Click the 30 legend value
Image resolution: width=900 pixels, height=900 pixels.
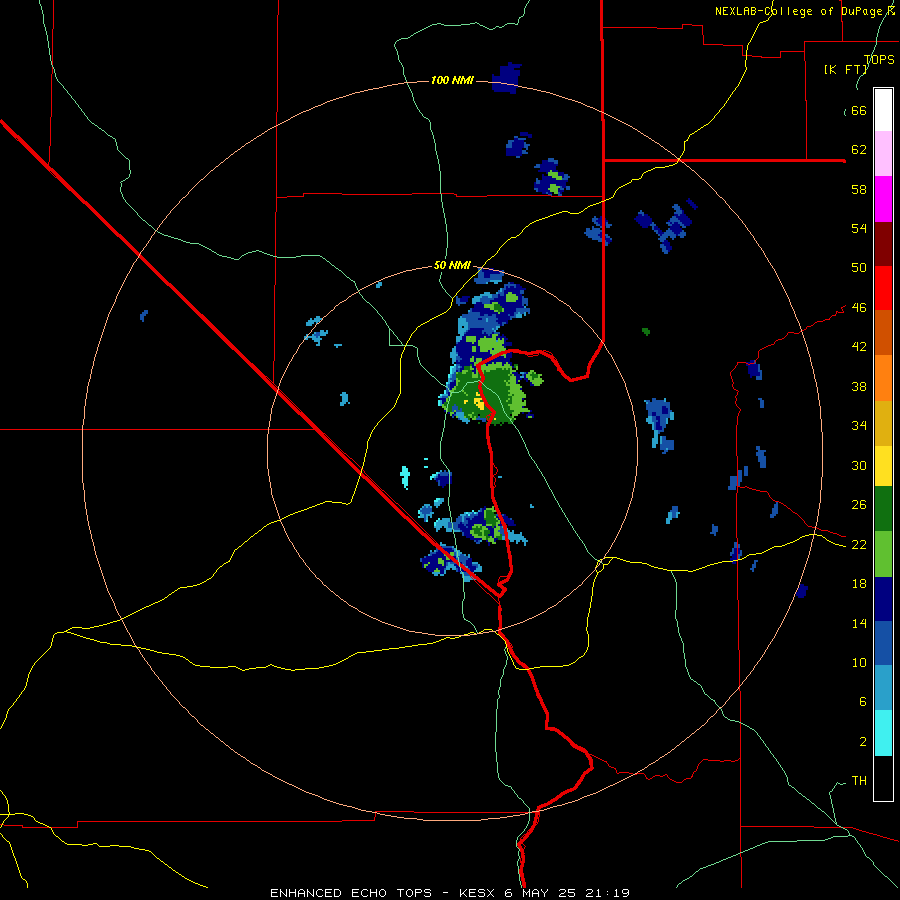point(859,465)
